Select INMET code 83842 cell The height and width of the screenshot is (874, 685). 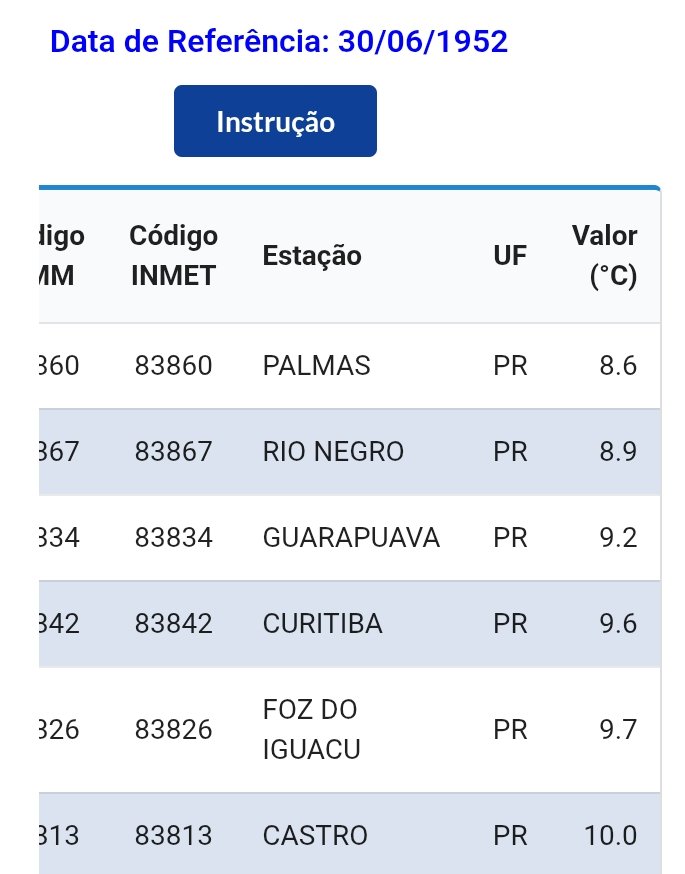(174, 624)
